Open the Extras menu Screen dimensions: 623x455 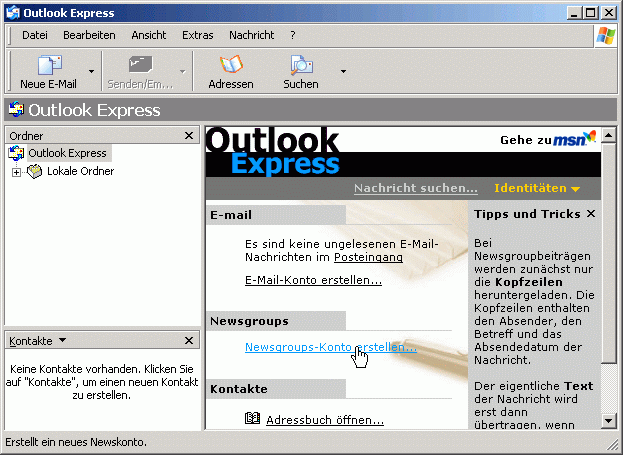click(x=198, y=35)
